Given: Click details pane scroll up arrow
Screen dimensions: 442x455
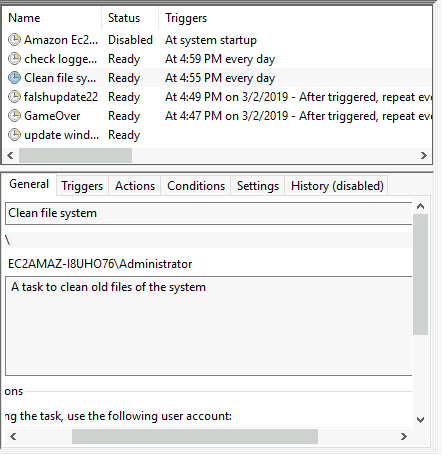Looking at the screenshot, I should (x=421, y=206).
